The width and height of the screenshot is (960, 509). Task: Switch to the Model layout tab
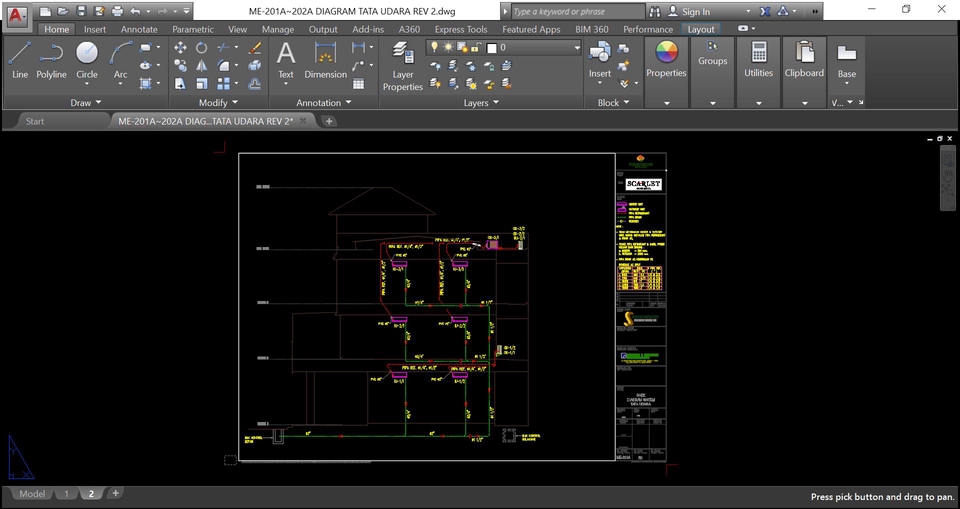coord(32,494)
